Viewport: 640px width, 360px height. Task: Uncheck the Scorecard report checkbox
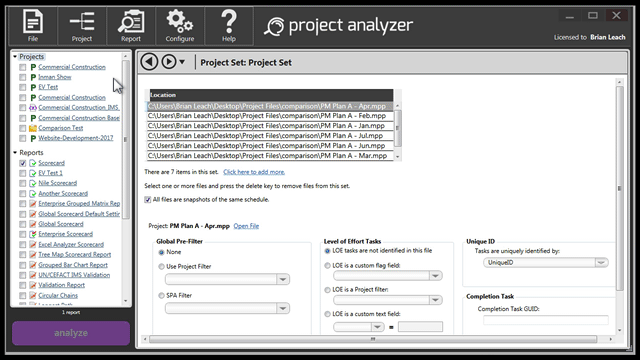[x=22, y=163]
